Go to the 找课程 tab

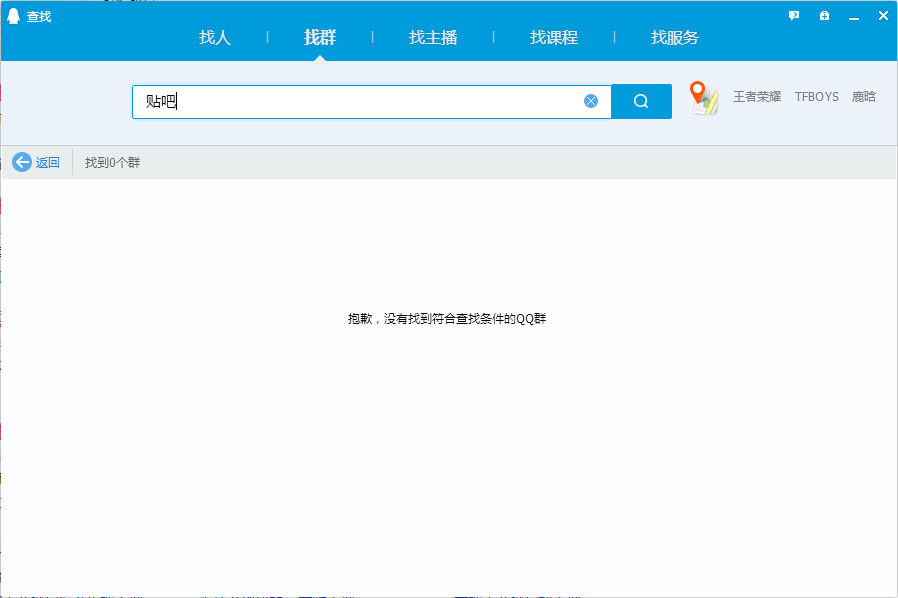pyautogui.click(x=554, y=38)
